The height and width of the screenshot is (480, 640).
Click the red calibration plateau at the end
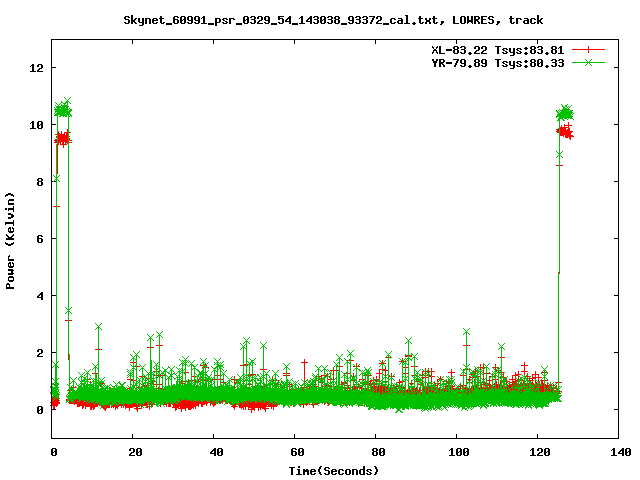(564, 132)
